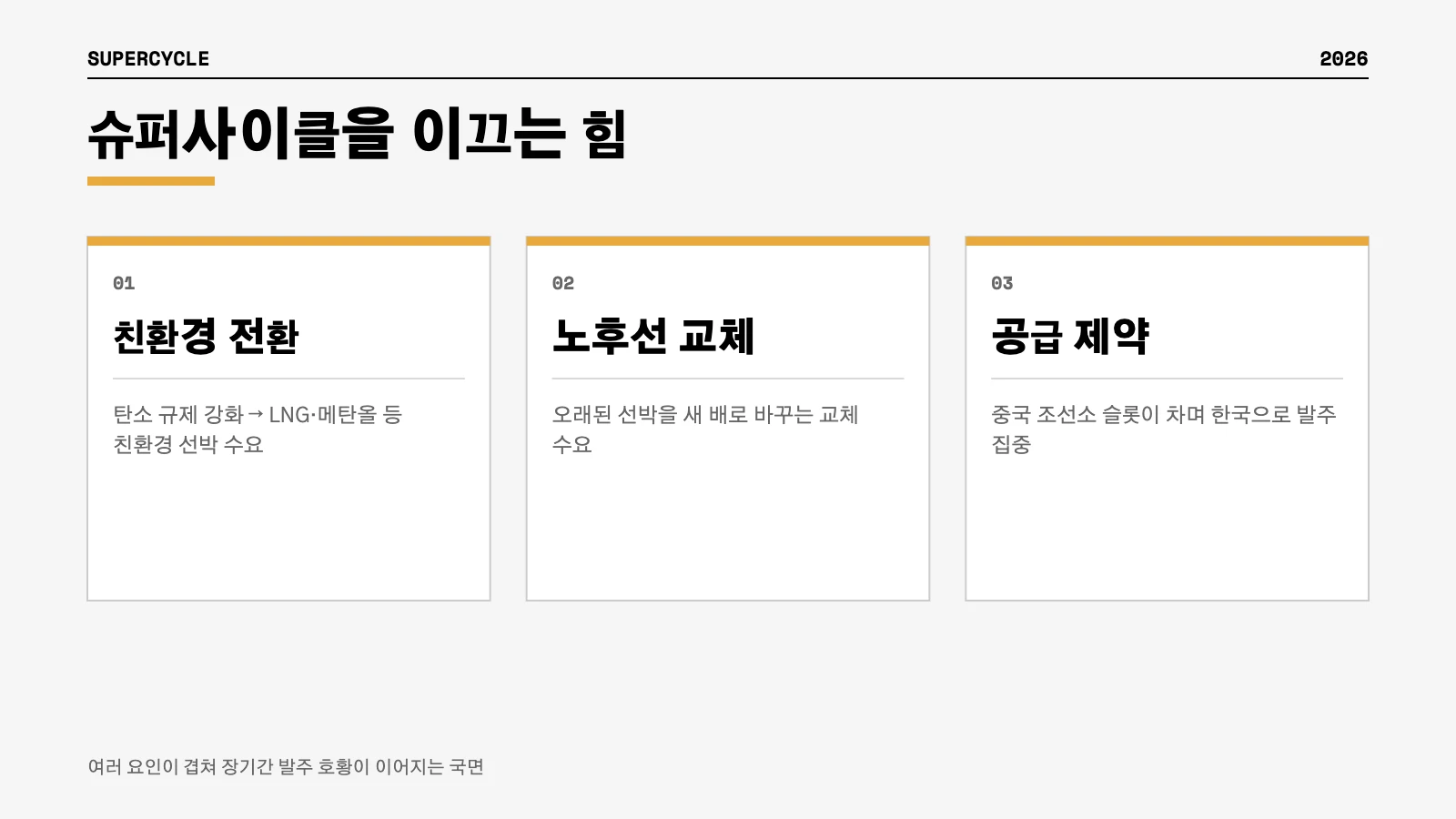
Task: Click the text 중국 조선소 슬롯이 차며
Action: 1098,414
